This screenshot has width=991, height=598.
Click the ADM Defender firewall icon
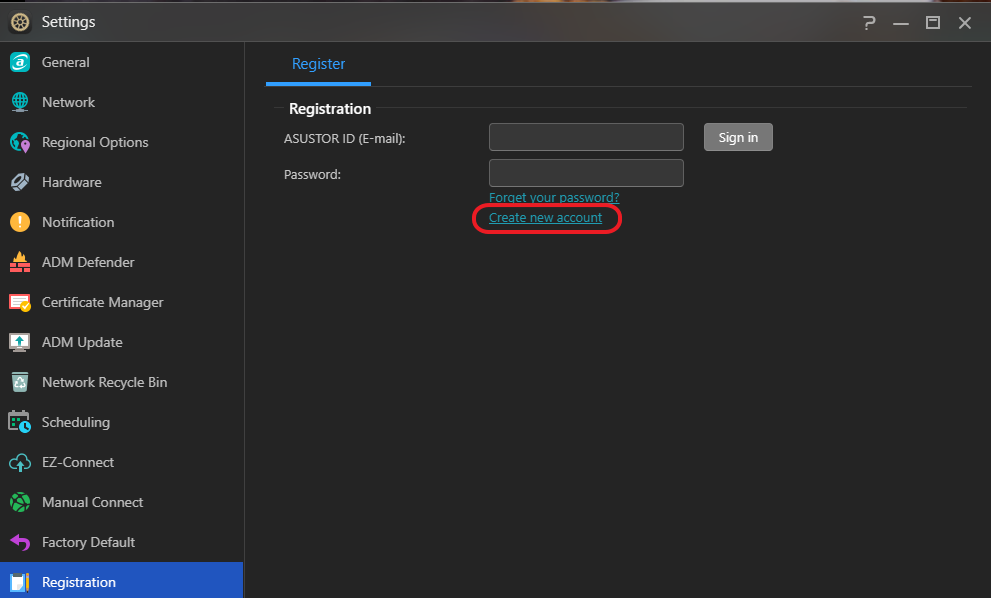(20, 262)
